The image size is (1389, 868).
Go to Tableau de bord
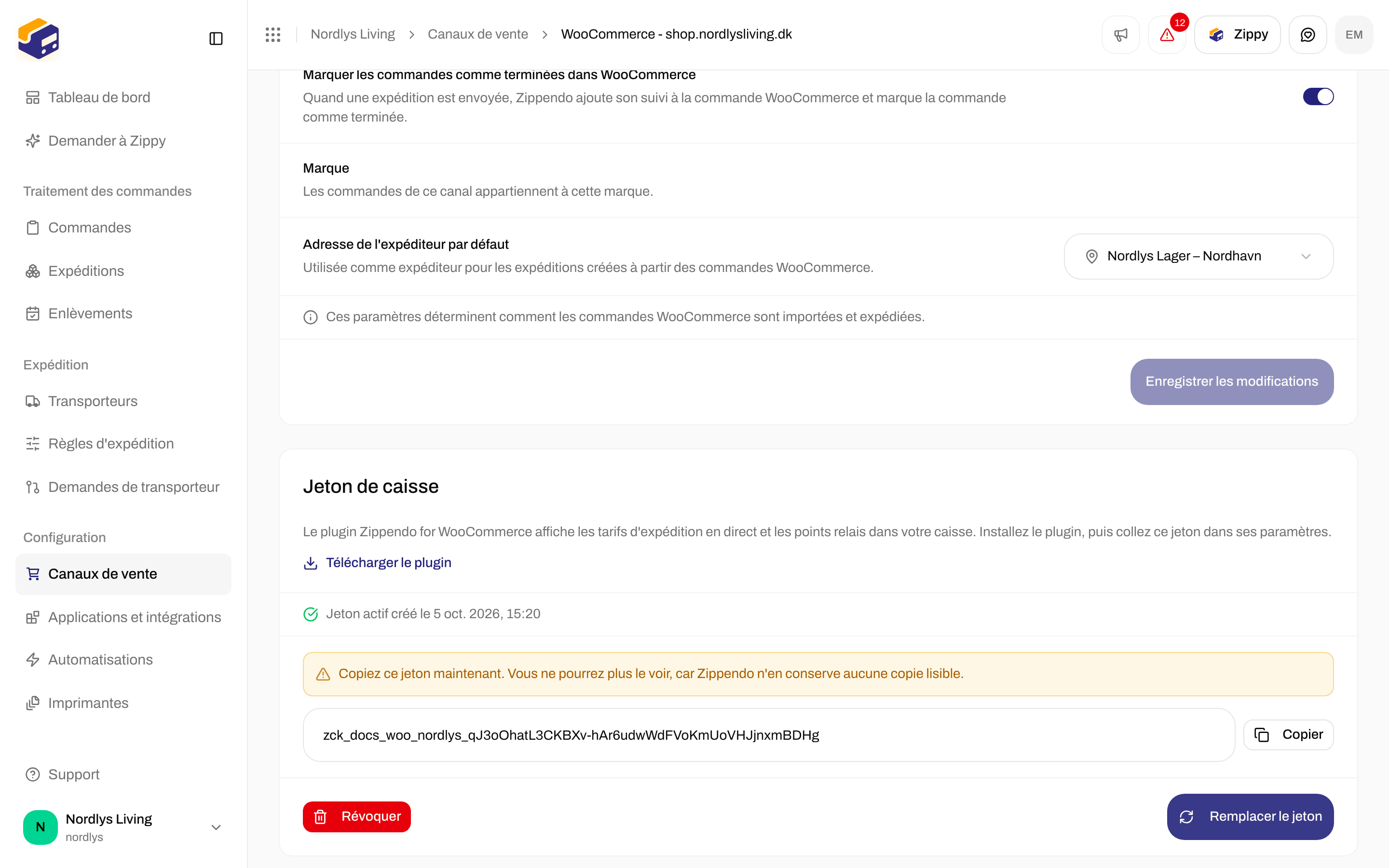point(123,97)
